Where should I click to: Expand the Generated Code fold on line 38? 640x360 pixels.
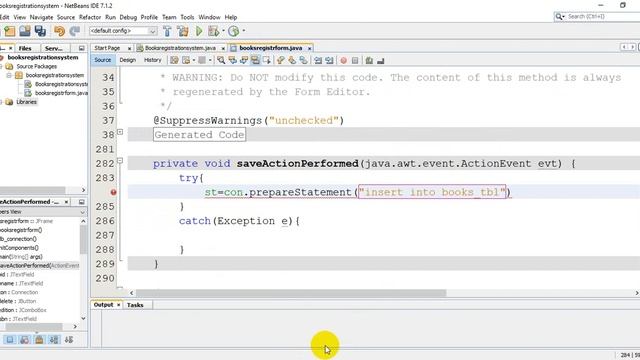(x=120, y=132)
